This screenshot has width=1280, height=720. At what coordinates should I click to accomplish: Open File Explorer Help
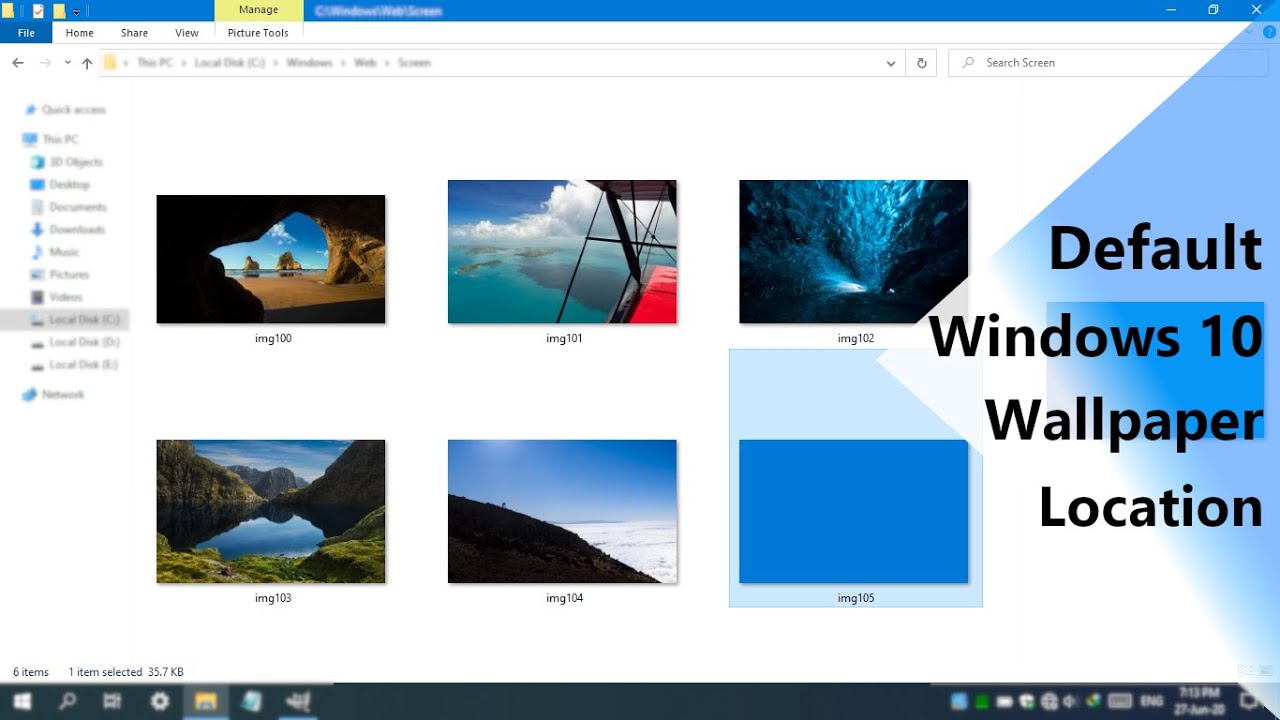click(x=1269, y=33)
